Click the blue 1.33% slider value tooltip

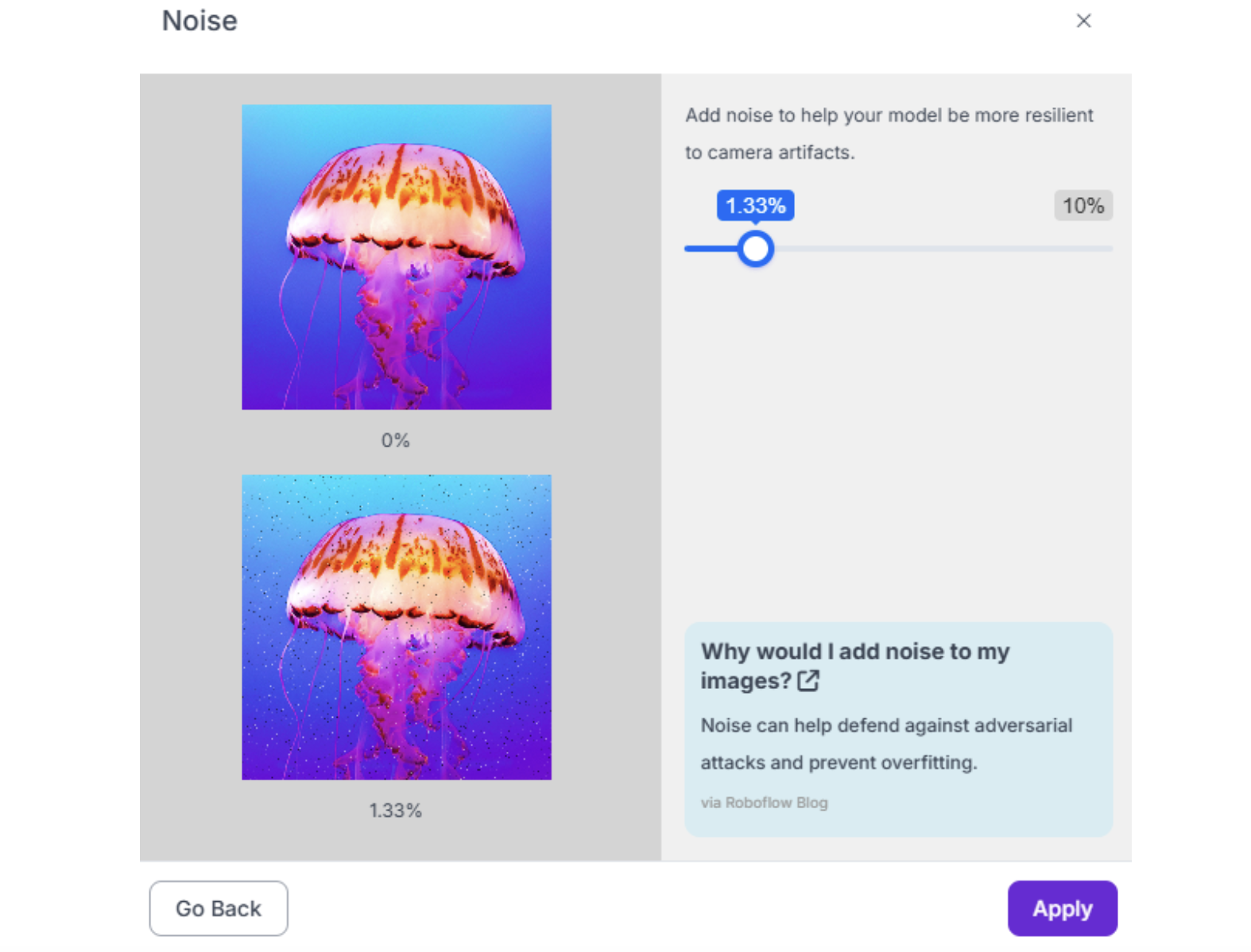[755, 206]
